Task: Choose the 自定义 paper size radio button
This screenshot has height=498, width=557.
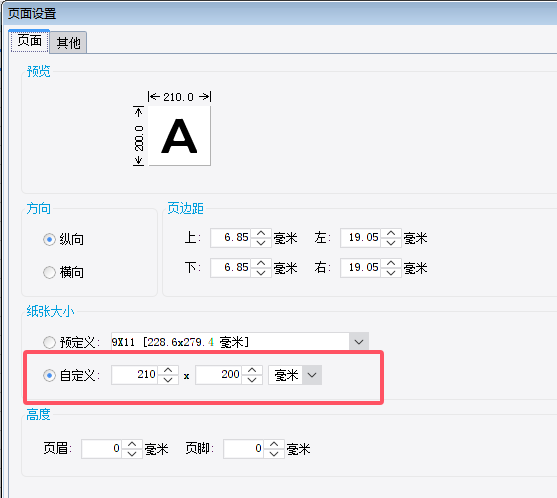Action: click(49, 375)
